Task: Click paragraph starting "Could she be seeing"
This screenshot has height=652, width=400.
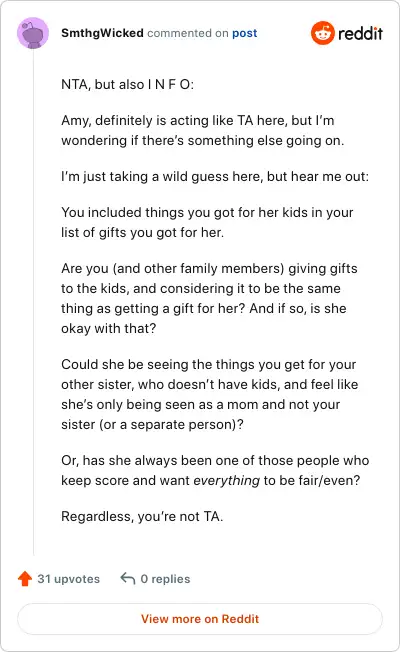Action: tap(210, 394)
